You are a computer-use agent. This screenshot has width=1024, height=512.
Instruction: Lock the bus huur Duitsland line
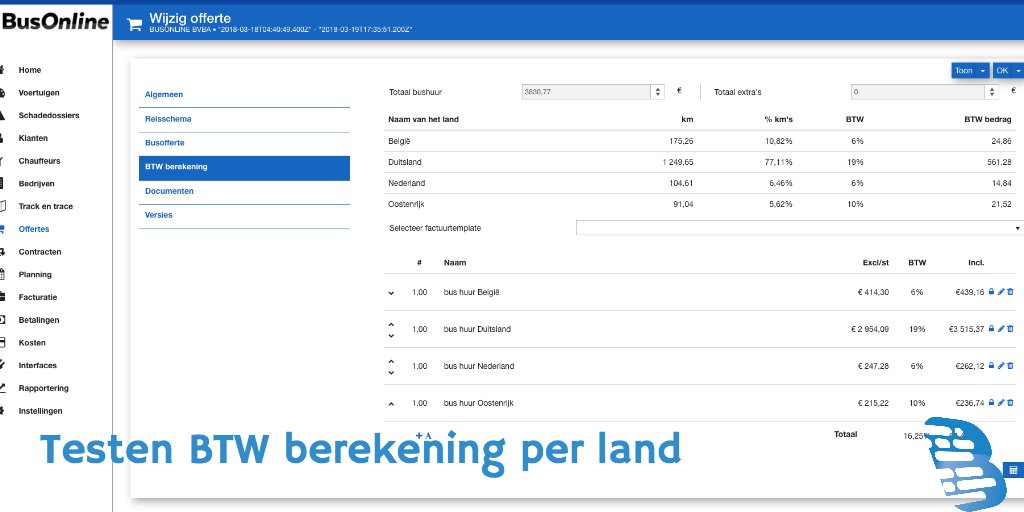pos(991,329)
